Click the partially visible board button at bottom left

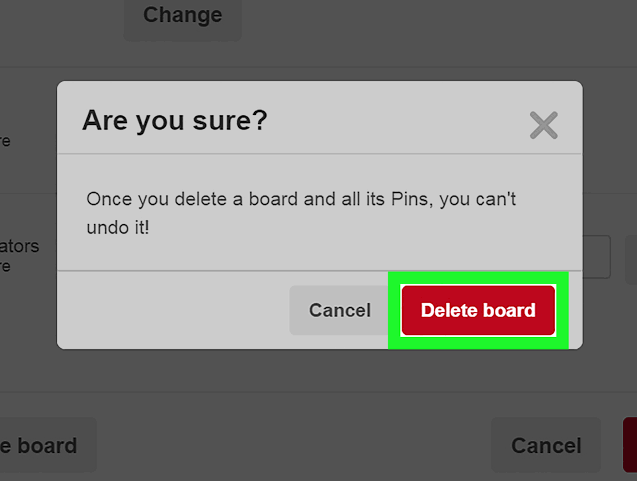pos(45,445)
